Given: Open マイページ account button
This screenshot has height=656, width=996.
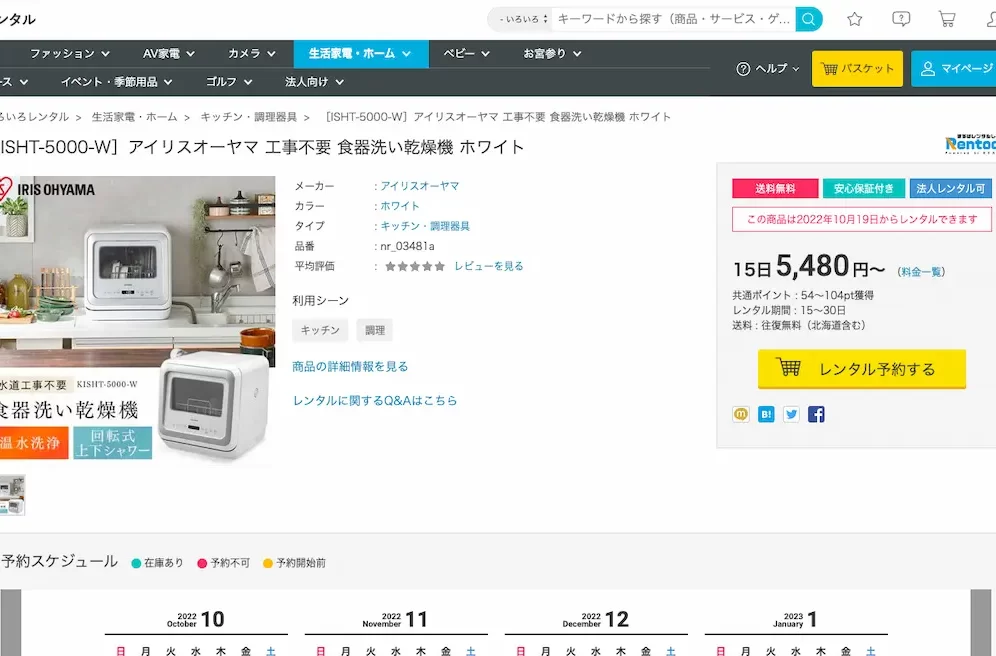Looking at the screenshot, I should point(953,69).
